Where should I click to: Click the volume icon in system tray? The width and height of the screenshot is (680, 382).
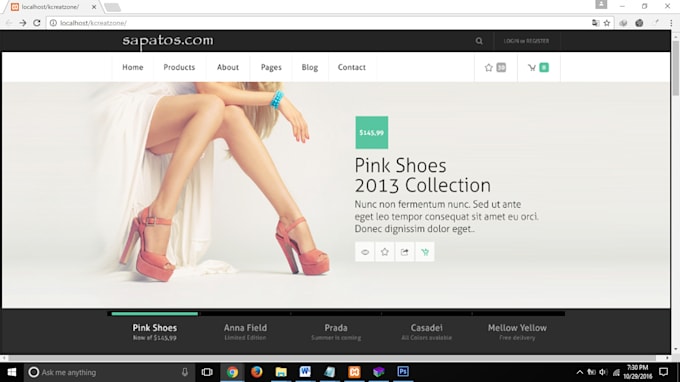click(x=603, y=372)
